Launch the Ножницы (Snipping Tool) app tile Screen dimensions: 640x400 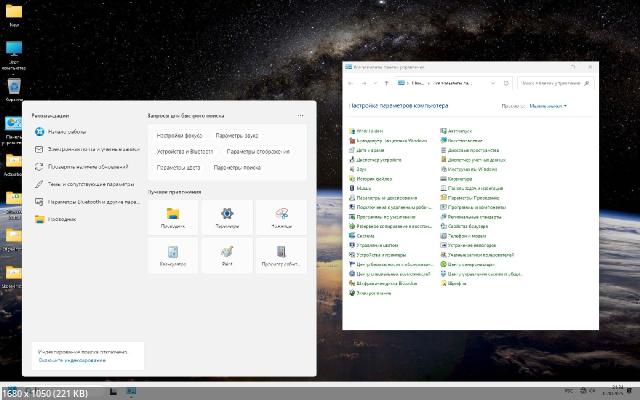click(282, 217)
